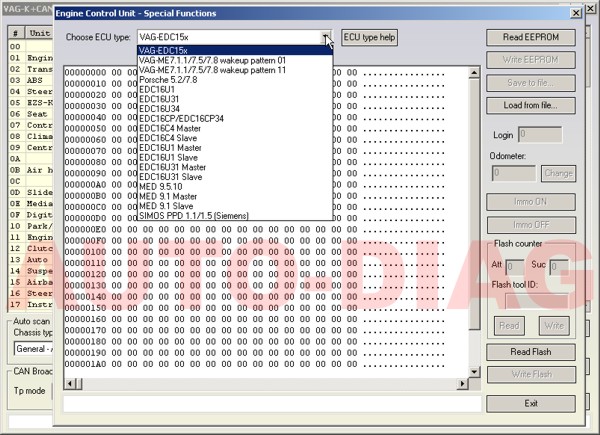Select unit 13 Auto row in main window
The width and height of the screenshot is (600, 435).
point(30,260)
